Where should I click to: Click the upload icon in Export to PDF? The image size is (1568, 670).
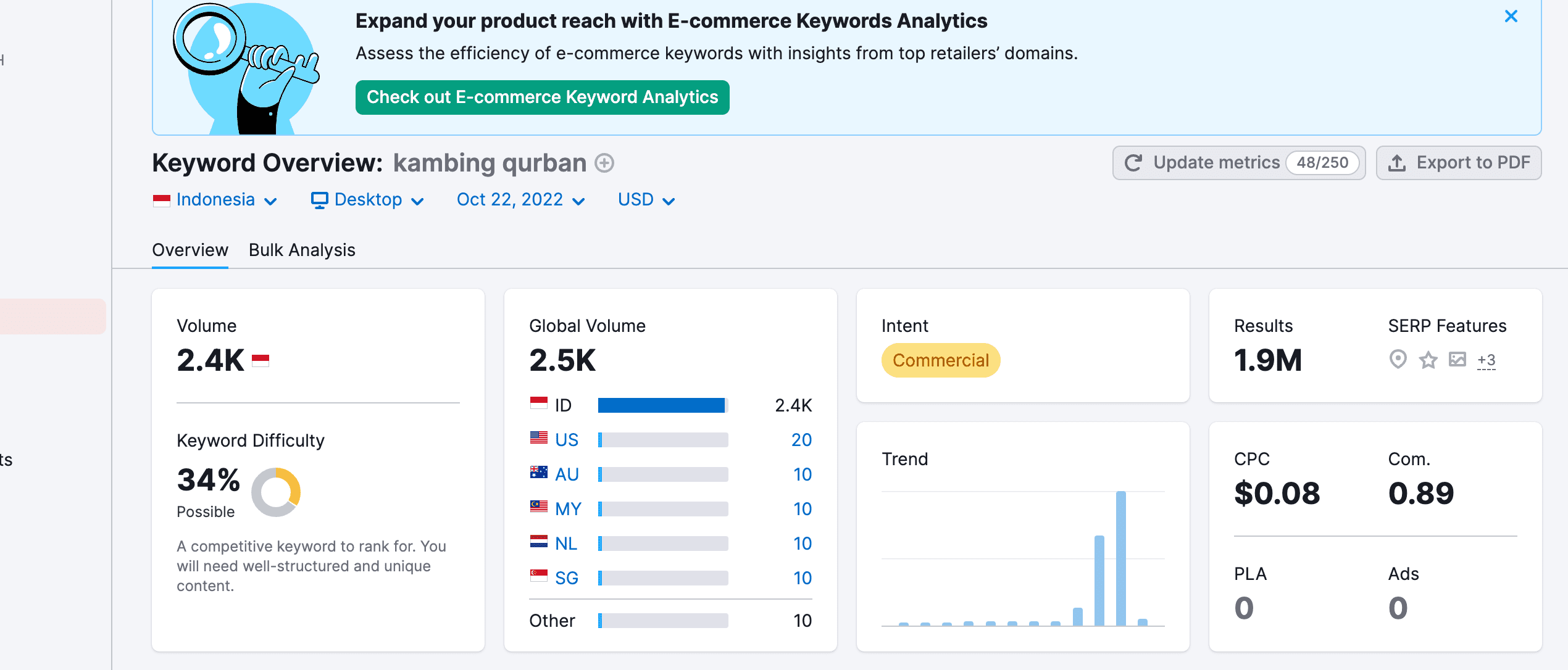pyautogui.click(x=1397, y=163)
